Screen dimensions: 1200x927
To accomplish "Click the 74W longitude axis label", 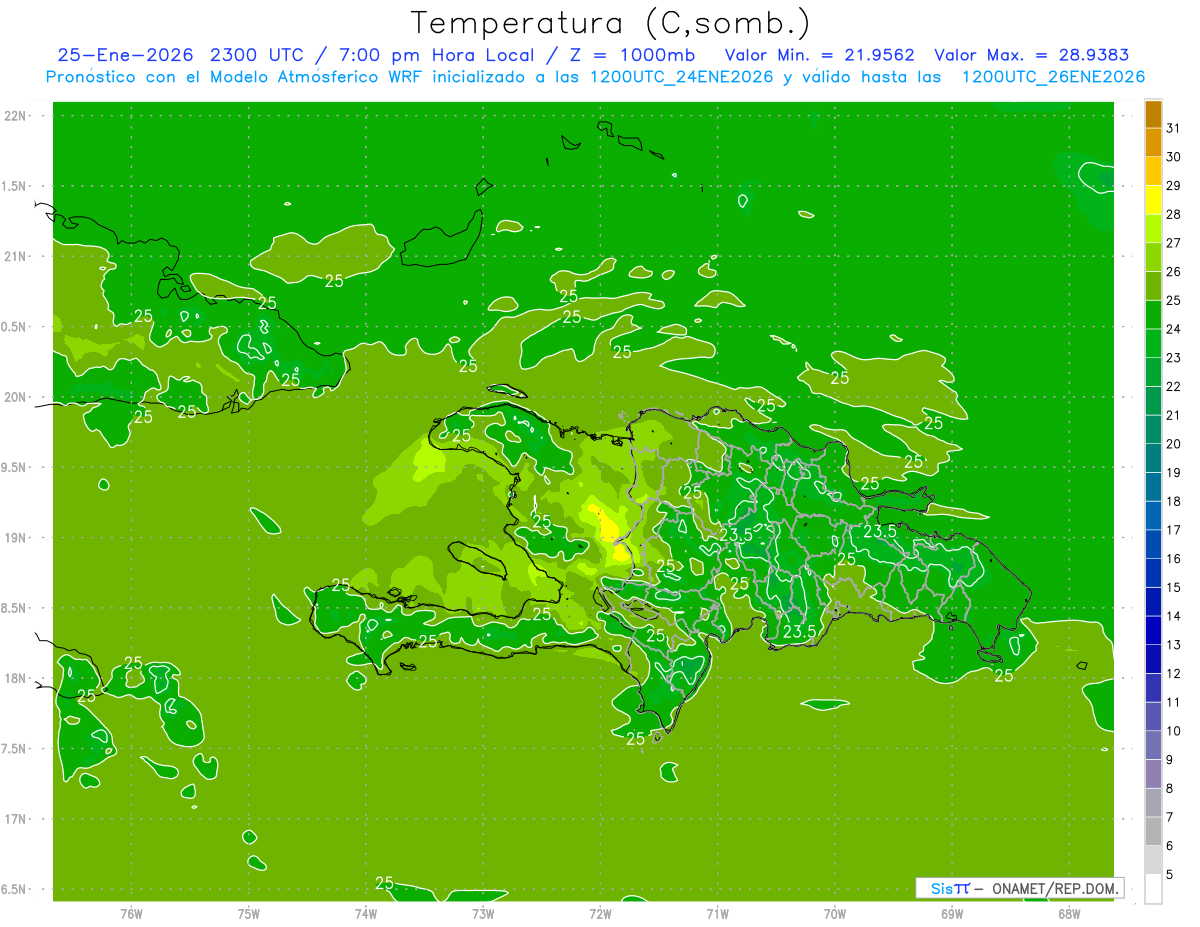I will tap(366, 914).
